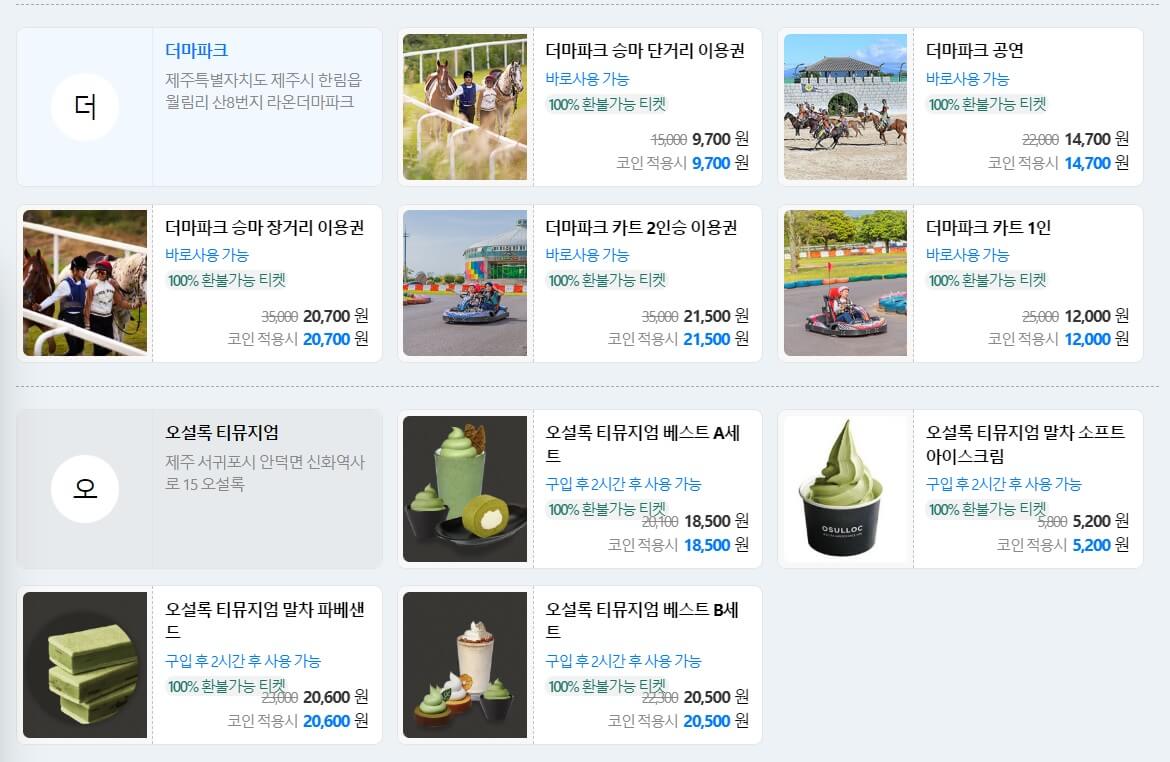The image size is (1170, 762).
Task: Open 오설록 티뮤지엄 말차 소프트 아이스크림 title
Action: [1025, 443]
